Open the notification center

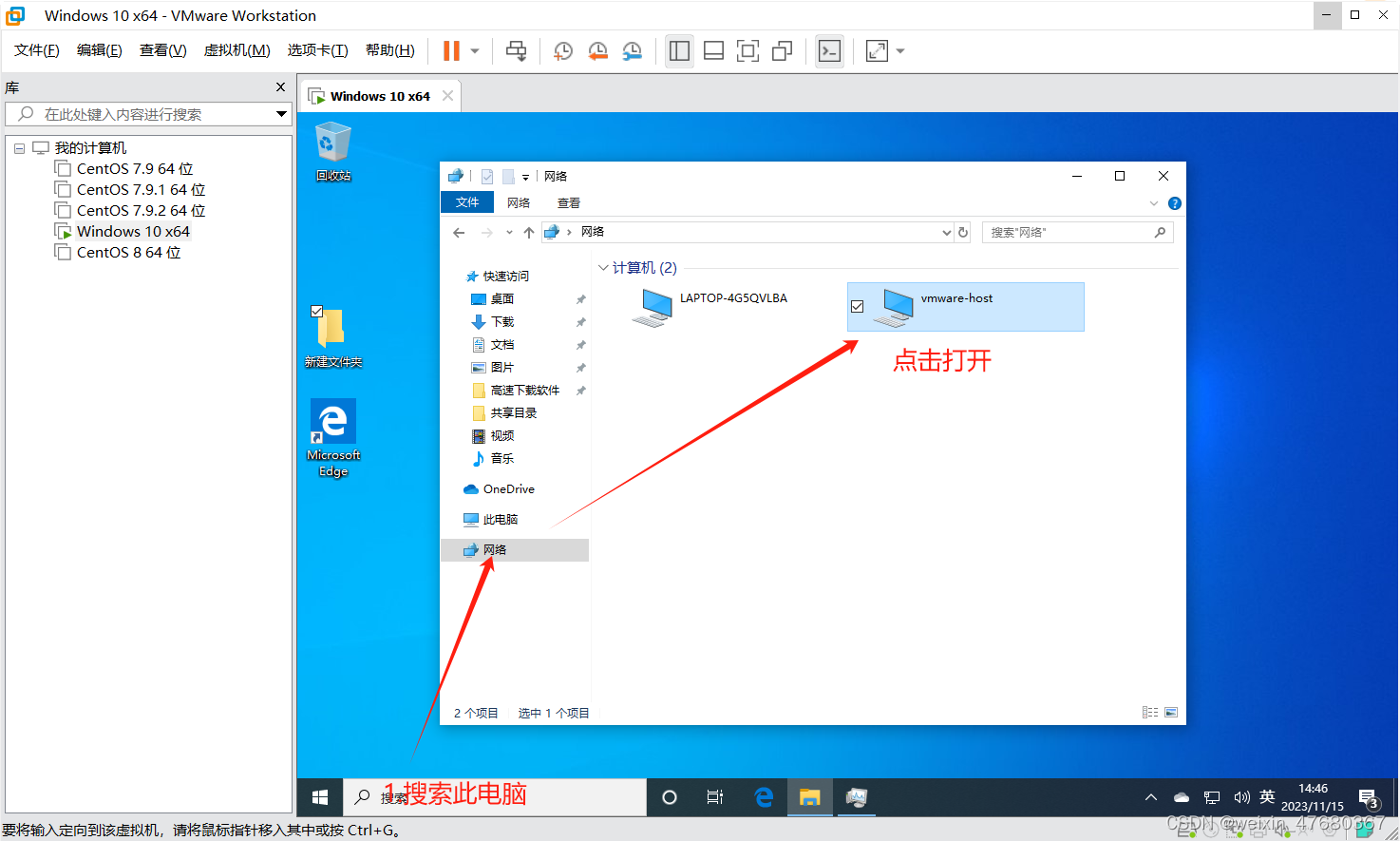(1369, 797)
